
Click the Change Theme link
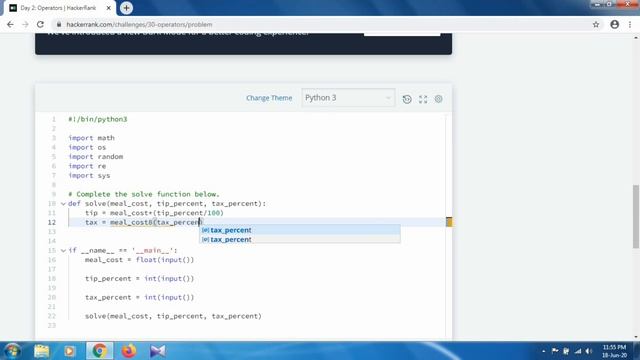click(x=269, y=98)
